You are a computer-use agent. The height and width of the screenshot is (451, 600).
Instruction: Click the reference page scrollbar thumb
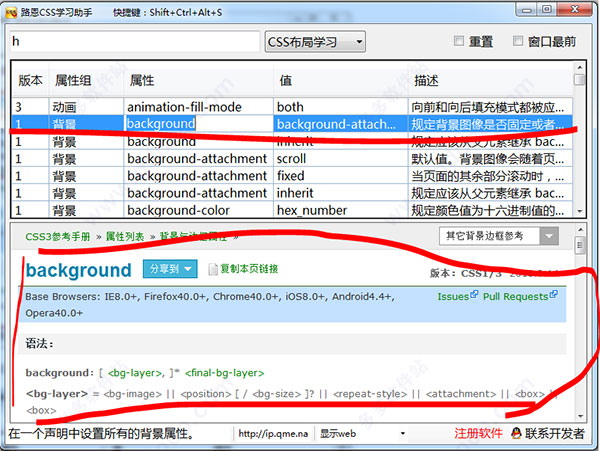click(580, 245)
